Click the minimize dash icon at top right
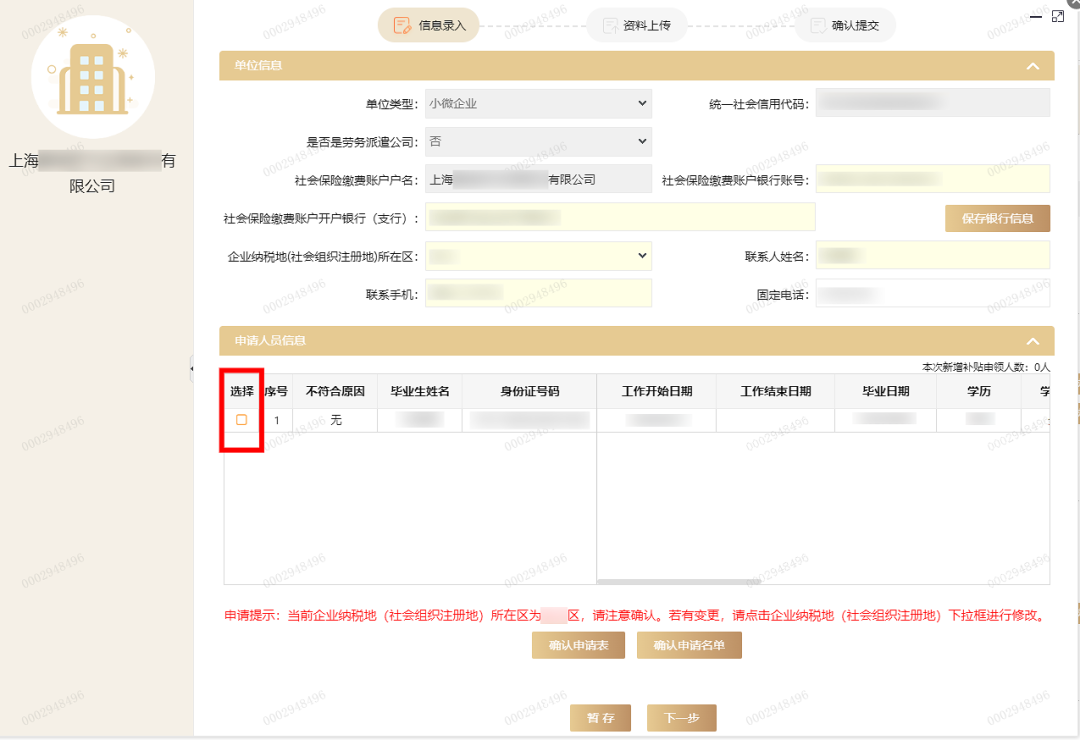1080x740 pixels. pyautogui.click(x=1037, y=18)
